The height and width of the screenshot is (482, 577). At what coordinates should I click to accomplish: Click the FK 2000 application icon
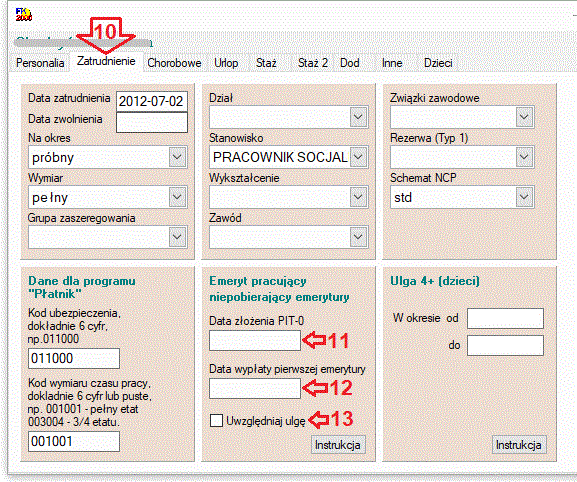point(24,14)
